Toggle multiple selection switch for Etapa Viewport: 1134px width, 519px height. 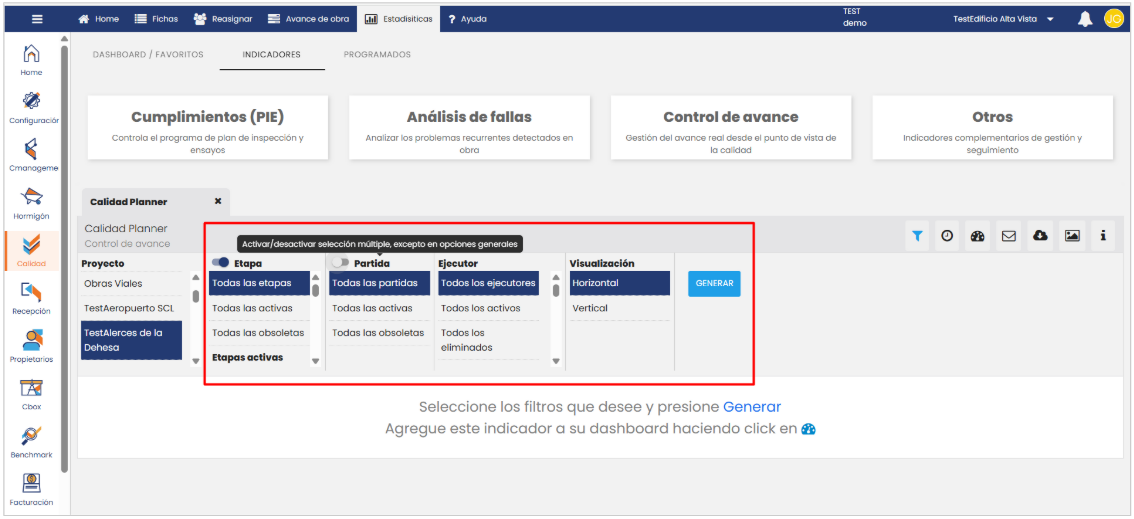tap(221, 263)
